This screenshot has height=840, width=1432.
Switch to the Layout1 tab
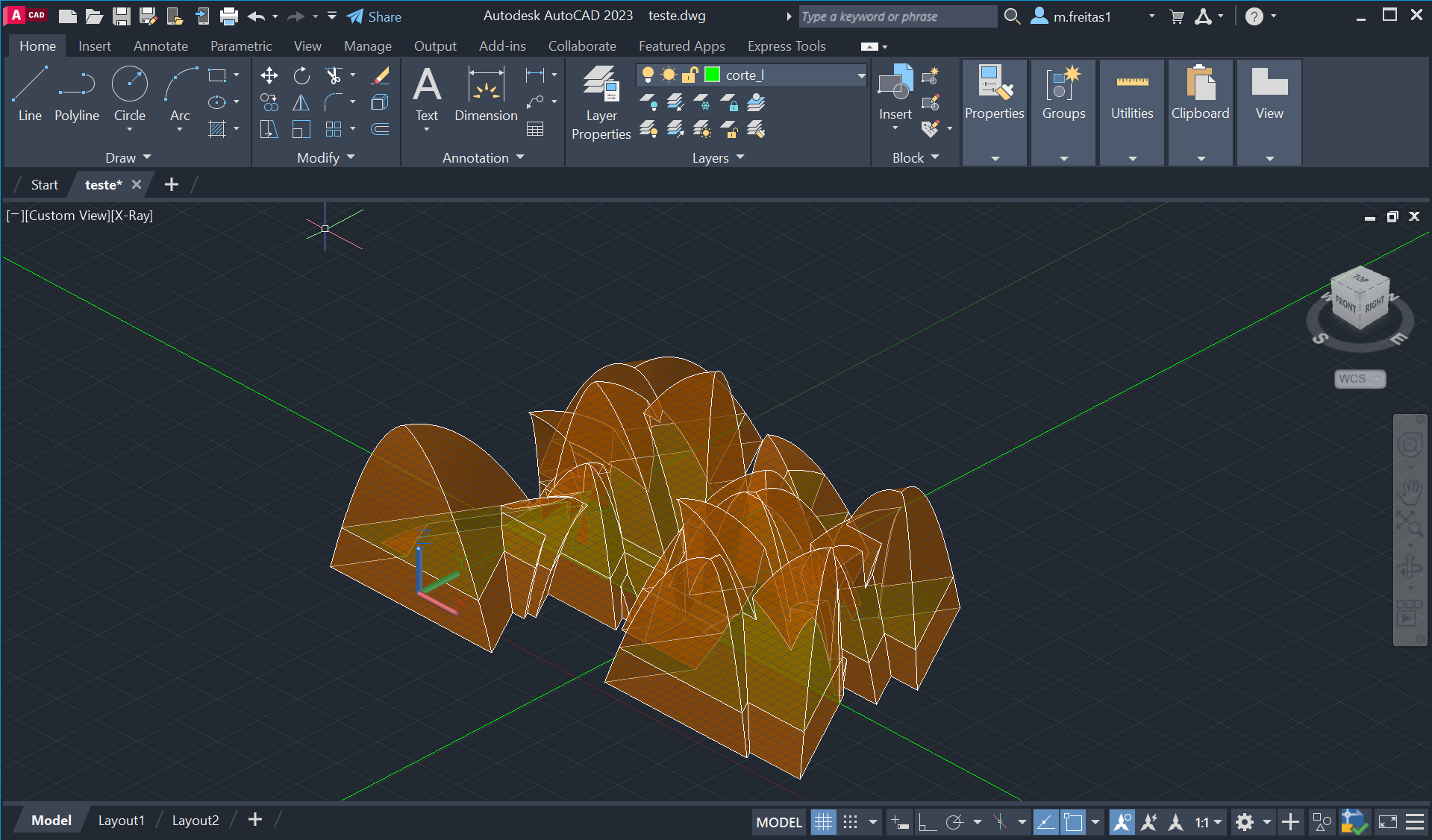pos(121,821)
